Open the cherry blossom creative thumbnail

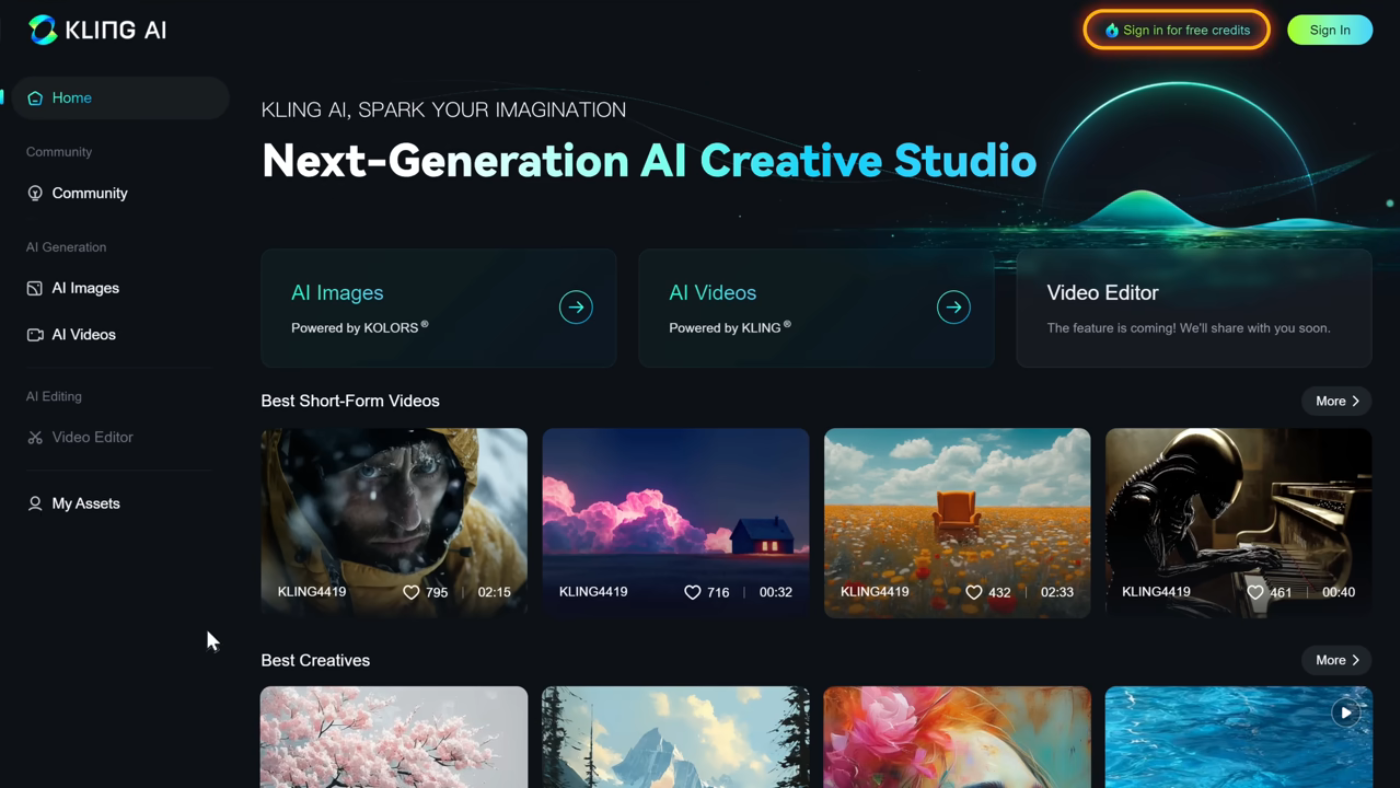coord(394,737)
